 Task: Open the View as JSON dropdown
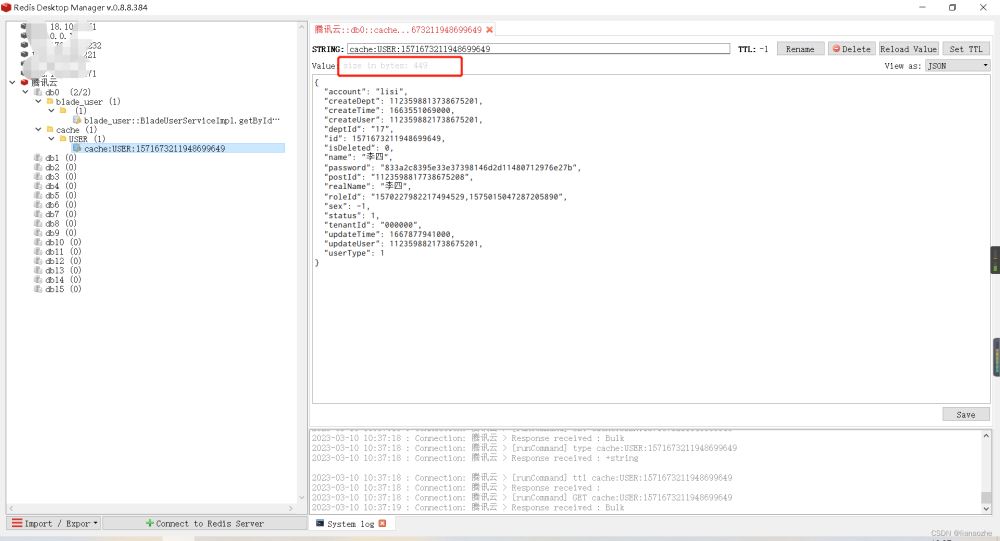(x=956, y=66)
